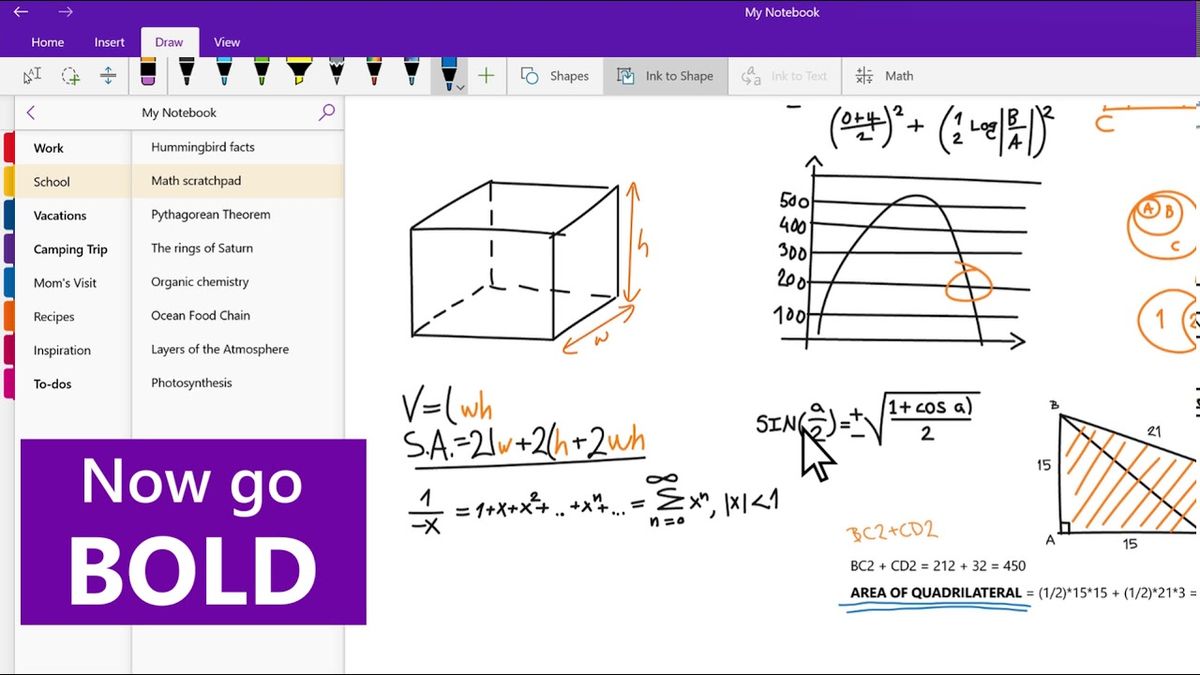Open the Pythagorean Theorem page
Viewport: 1200px width, 675px height.
212,214
